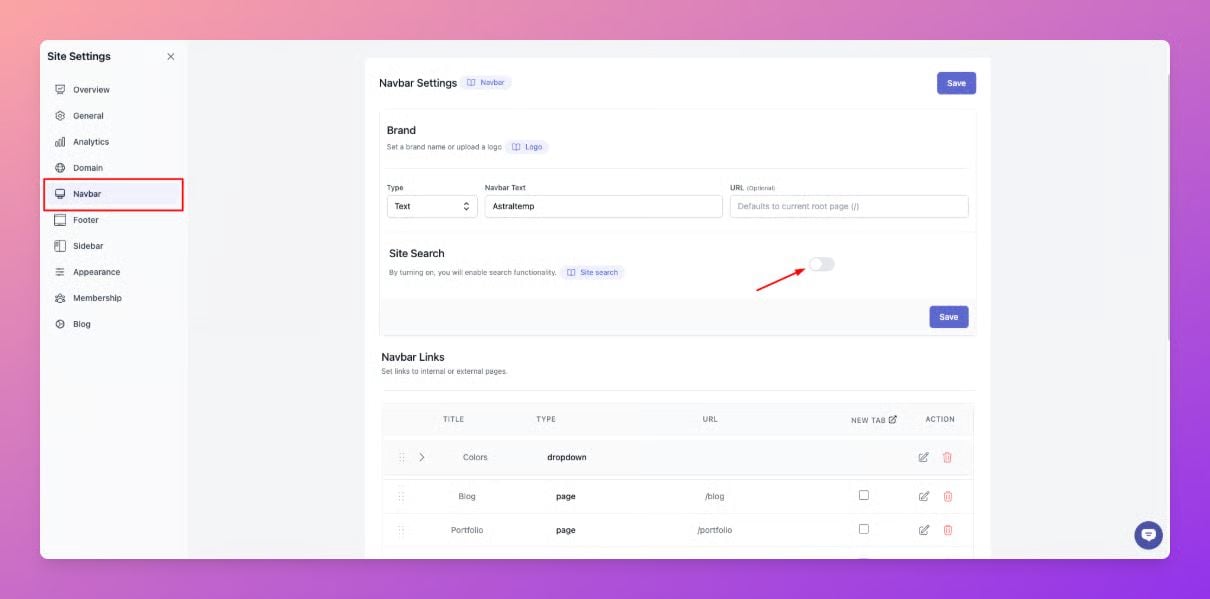Click Save button in Brand section
1210x599 pixels.
(948, 317)
